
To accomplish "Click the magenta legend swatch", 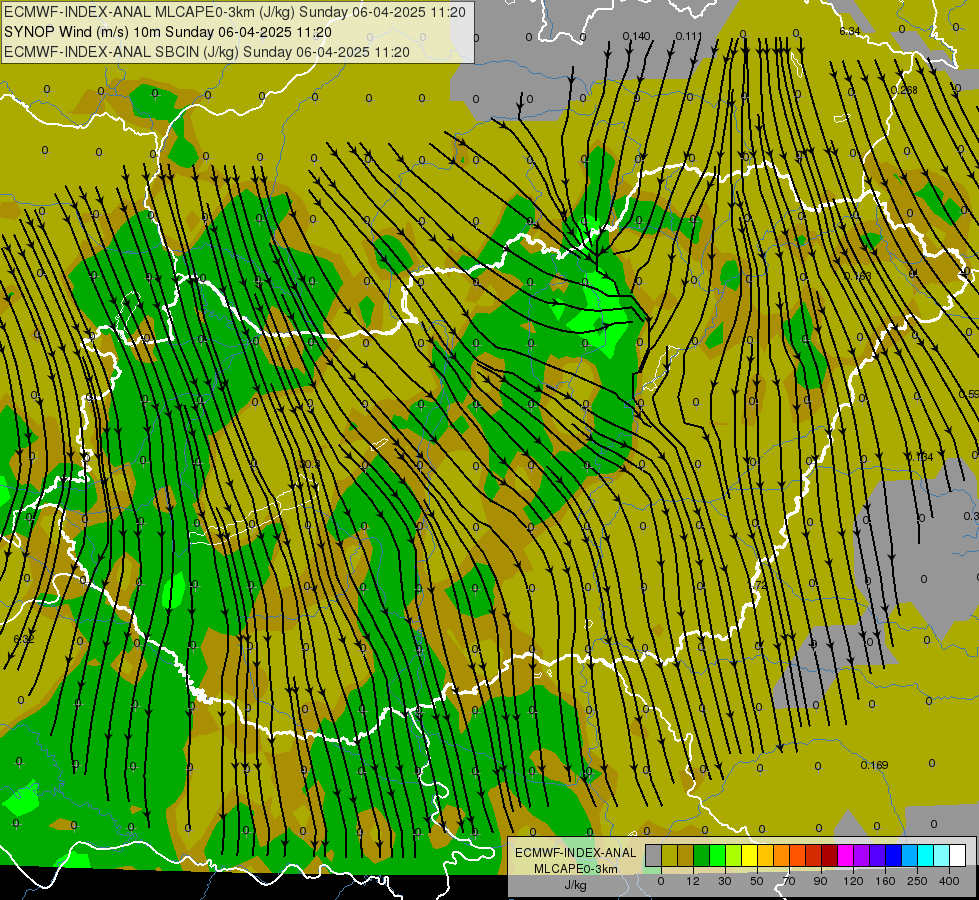I will (x=846, y=855).
